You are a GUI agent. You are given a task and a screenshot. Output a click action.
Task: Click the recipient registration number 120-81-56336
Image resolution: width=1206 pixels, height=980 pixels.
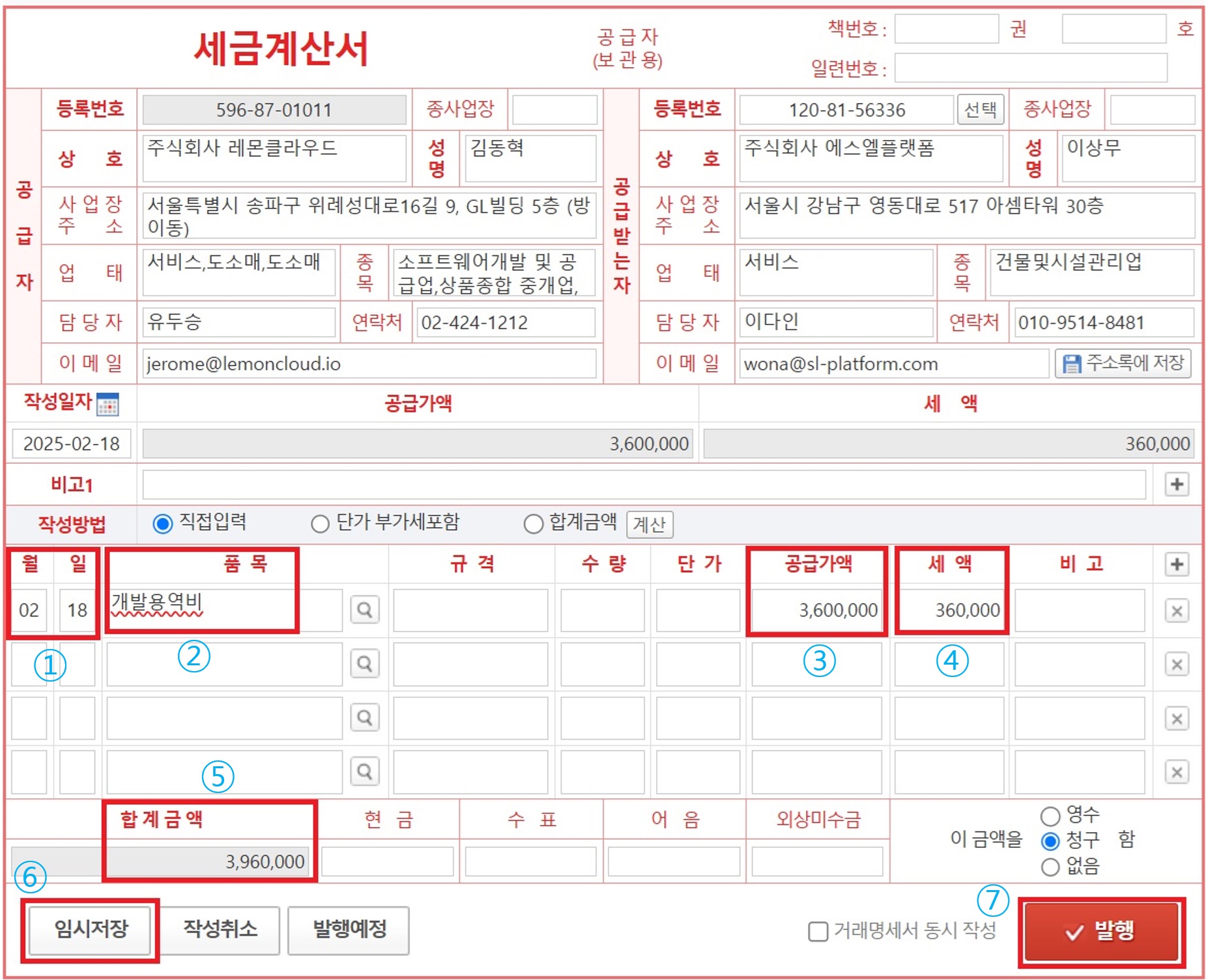846,109
